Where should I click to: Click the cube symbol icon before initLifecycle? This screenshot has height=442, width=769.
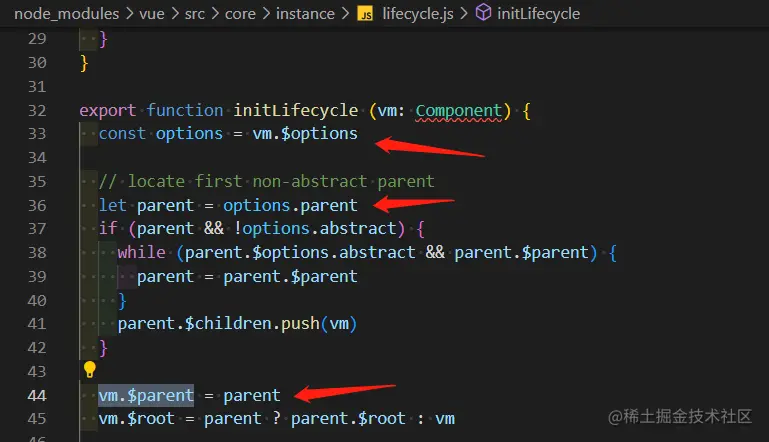482,14
